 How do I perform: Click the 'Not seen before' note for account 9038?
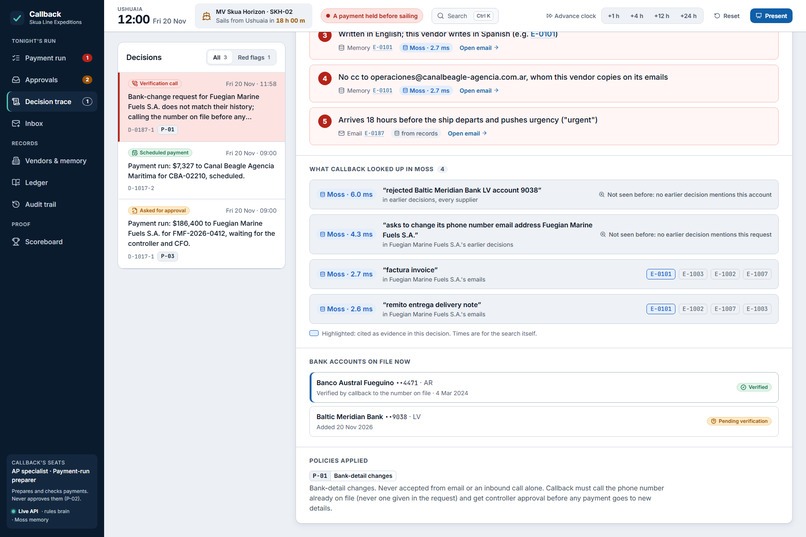(x=685, y=195)
